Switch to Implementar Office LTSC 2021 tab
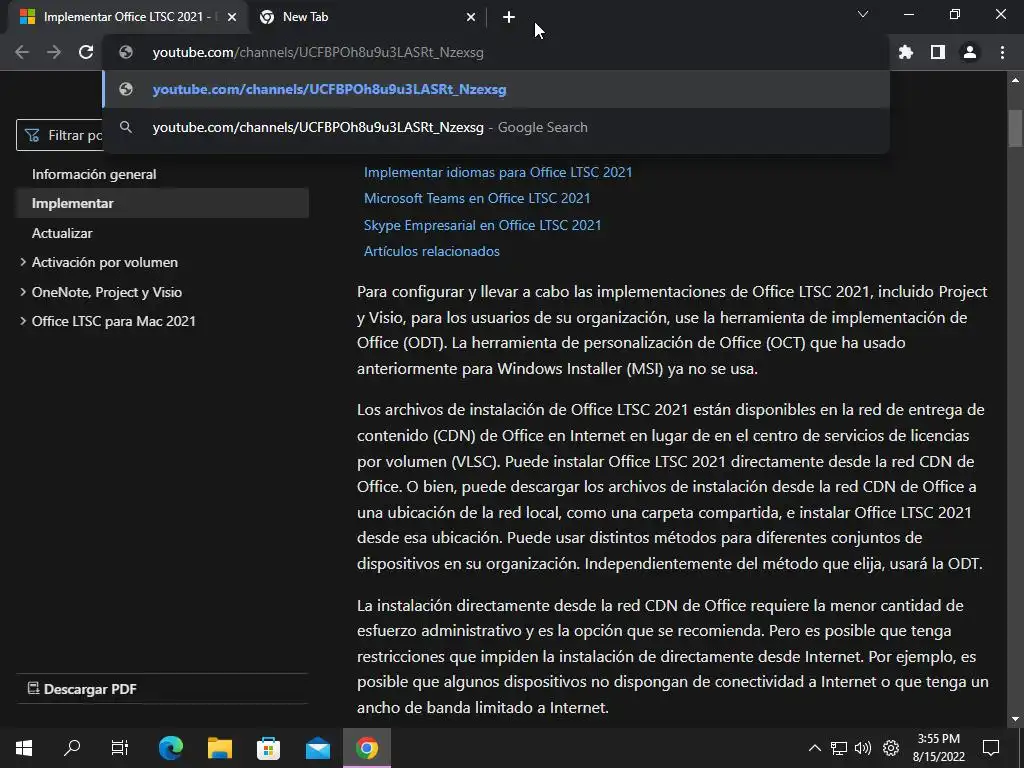The width and height of the screenshot is (1024, 768). click(127, 17)
